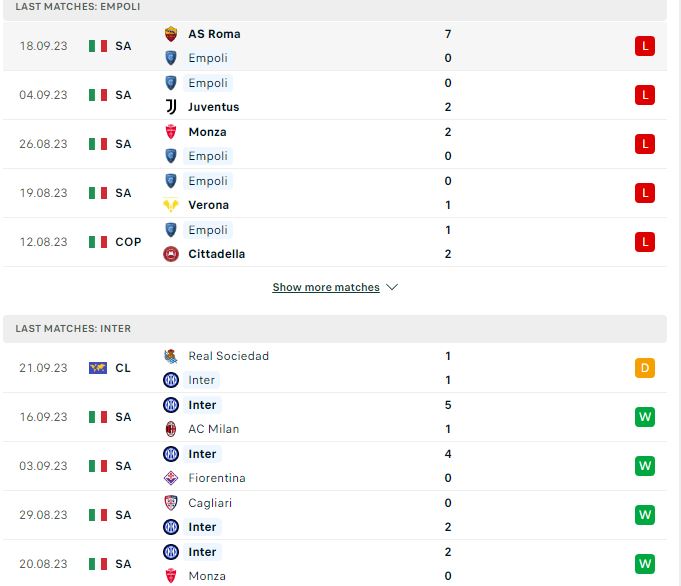Open the Empoli vs Juventus match row
This screenshot has width=681, height=586.
(x=335, y=95)
